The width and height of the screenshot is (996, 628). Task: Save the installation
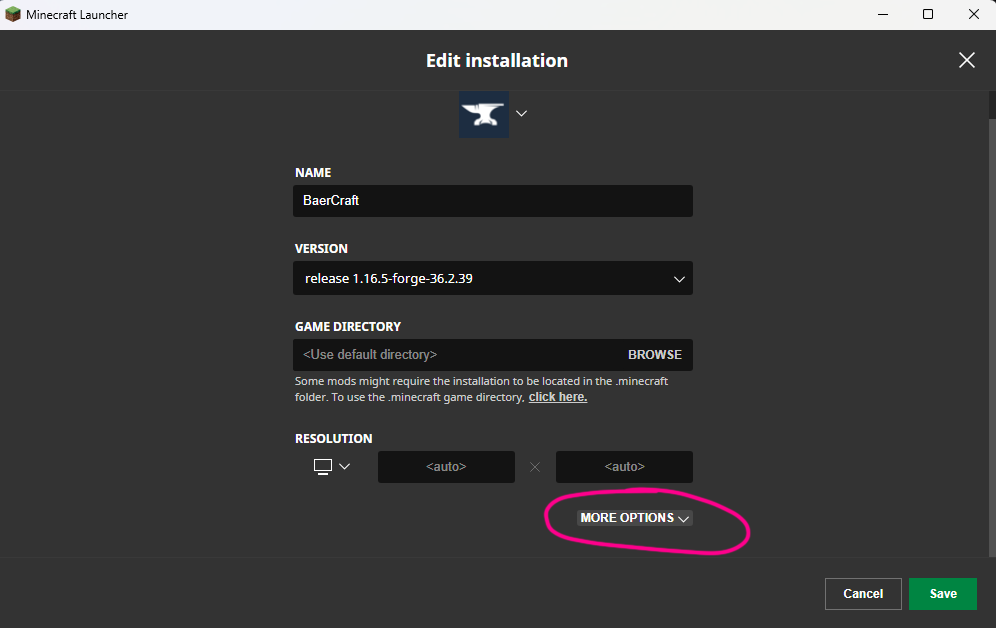tap(943, 594)
